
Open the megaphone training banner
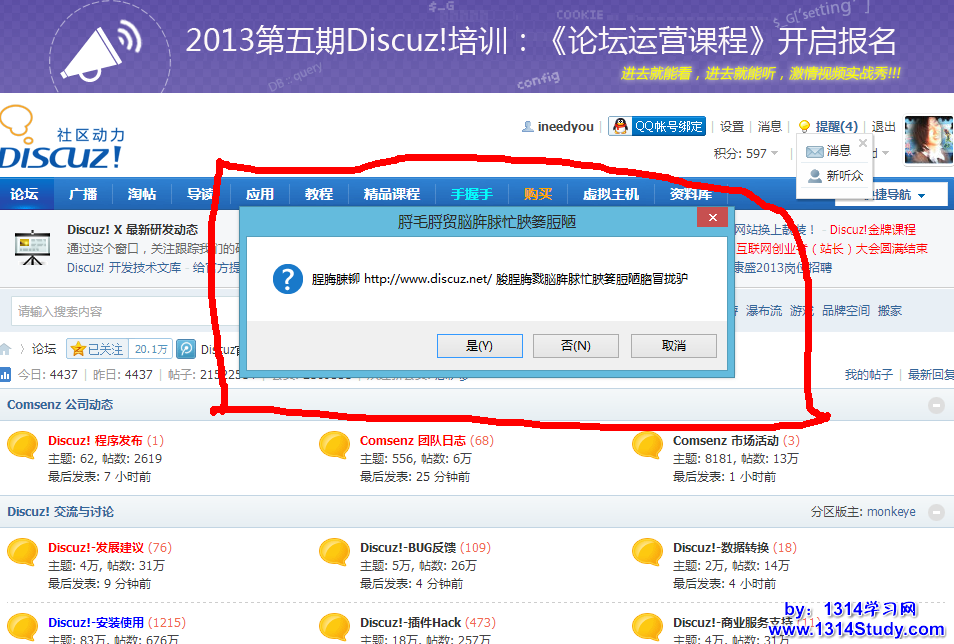[x=477, y=46]
